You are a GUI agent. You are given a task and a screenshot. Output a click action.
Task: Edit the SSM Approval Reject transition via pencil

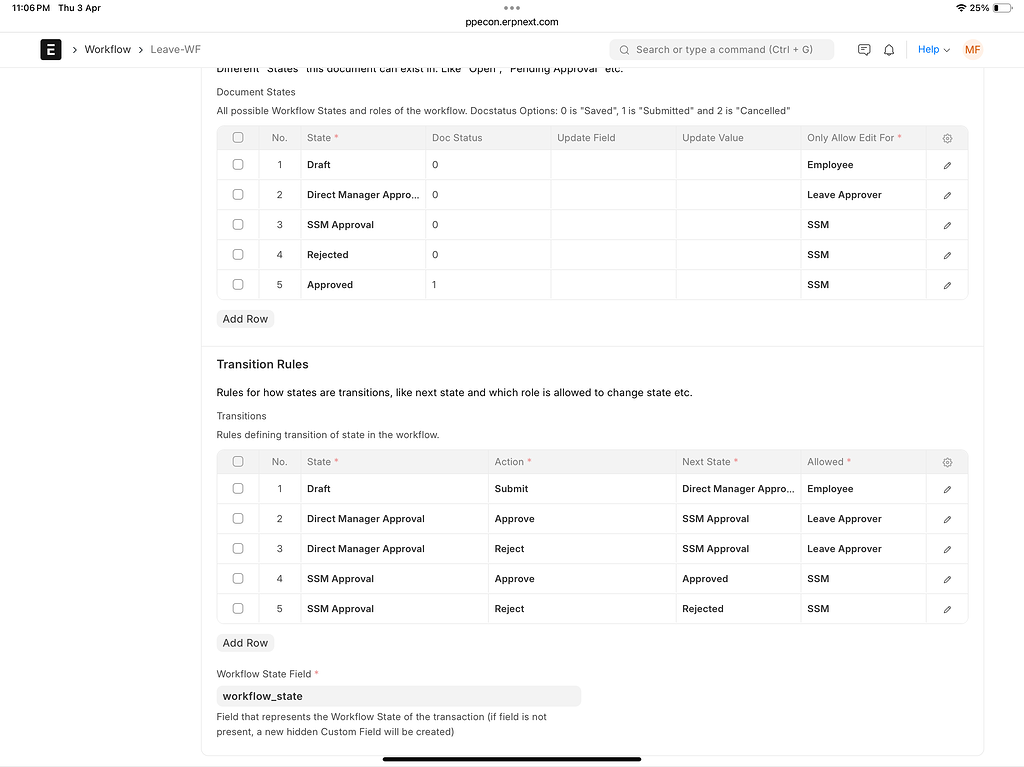(946, 608)
